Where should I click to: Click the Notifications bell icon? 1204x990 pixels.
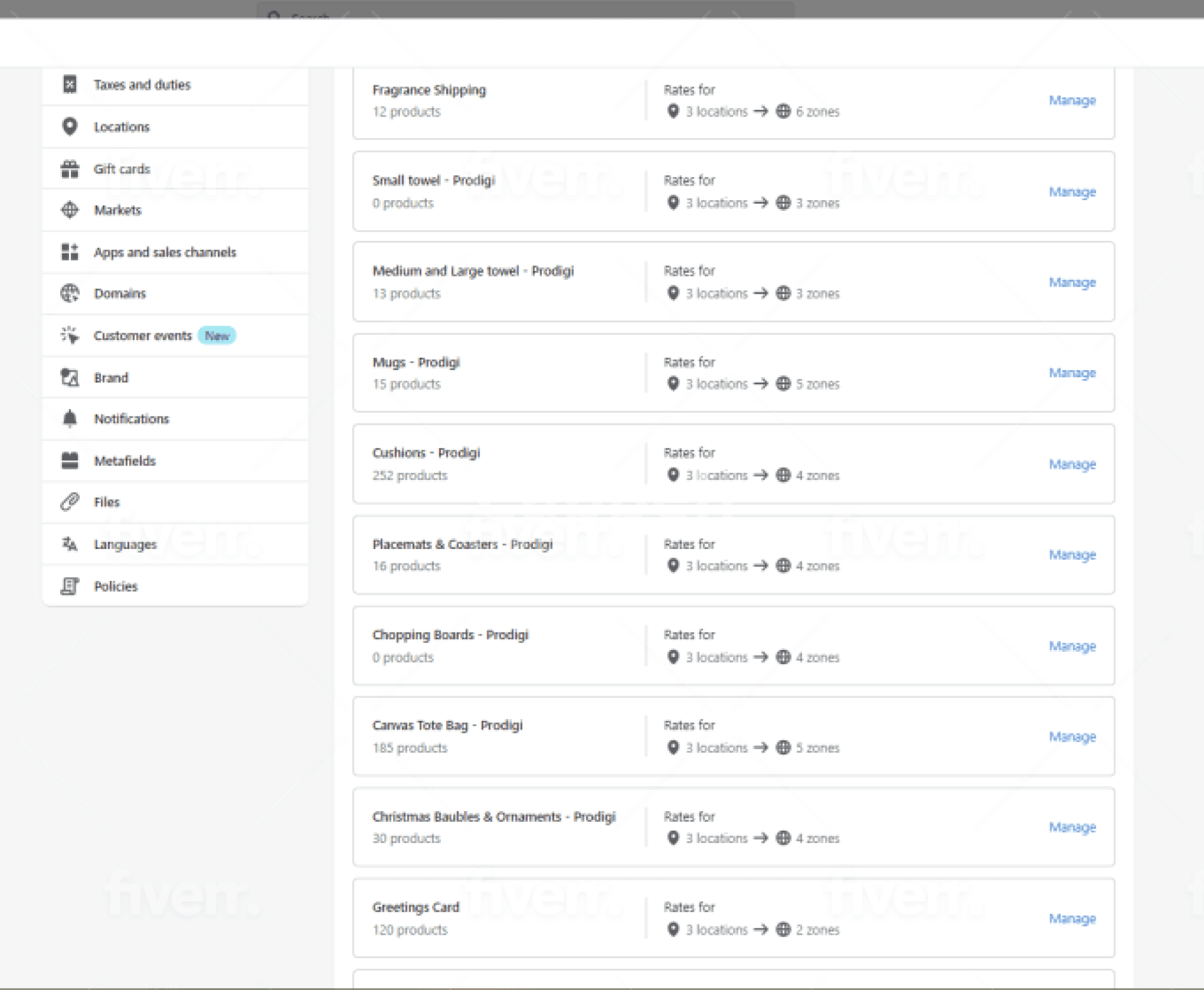(70, 418)
